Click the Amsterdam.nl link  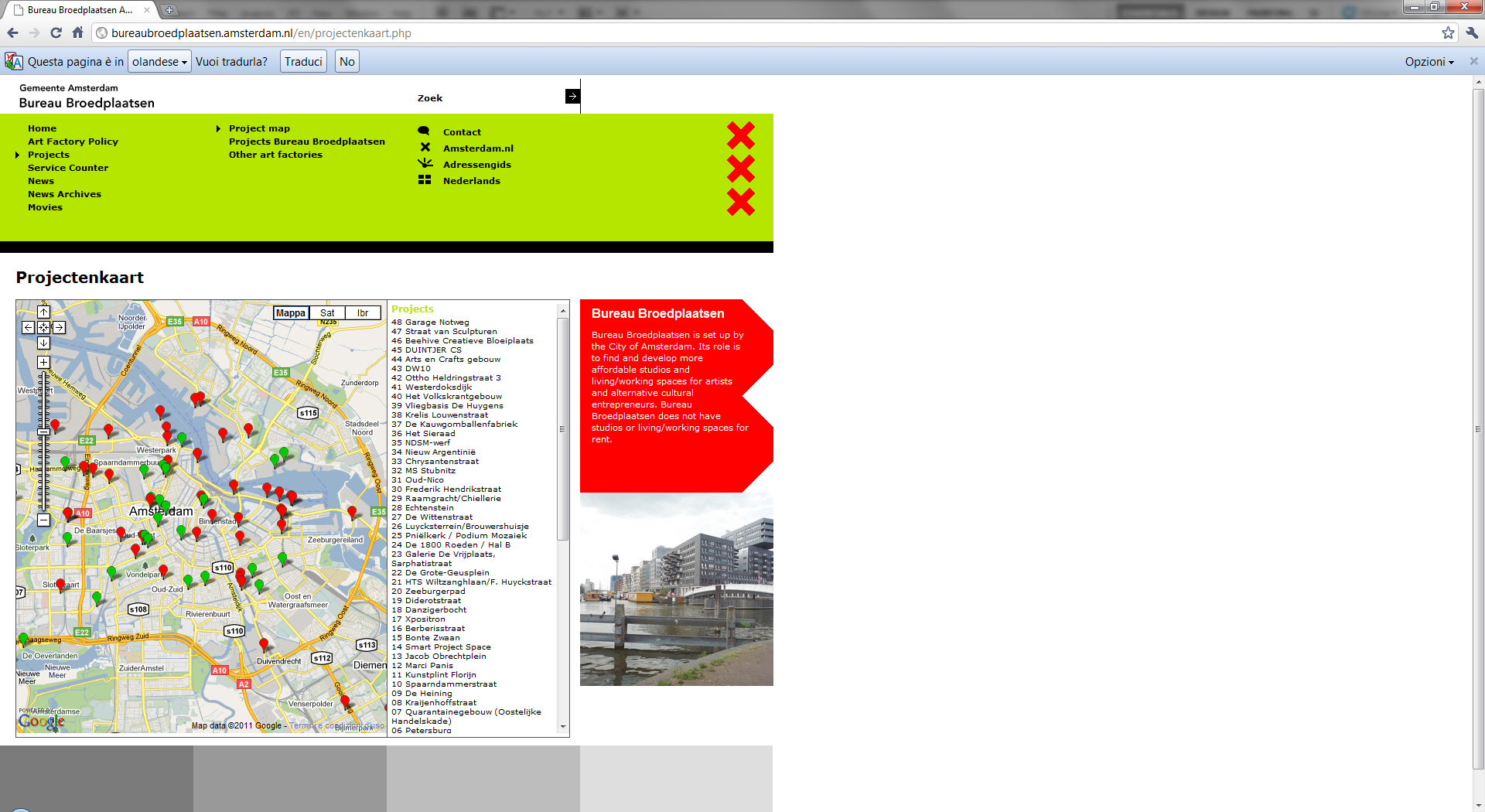tap(478, 148)
